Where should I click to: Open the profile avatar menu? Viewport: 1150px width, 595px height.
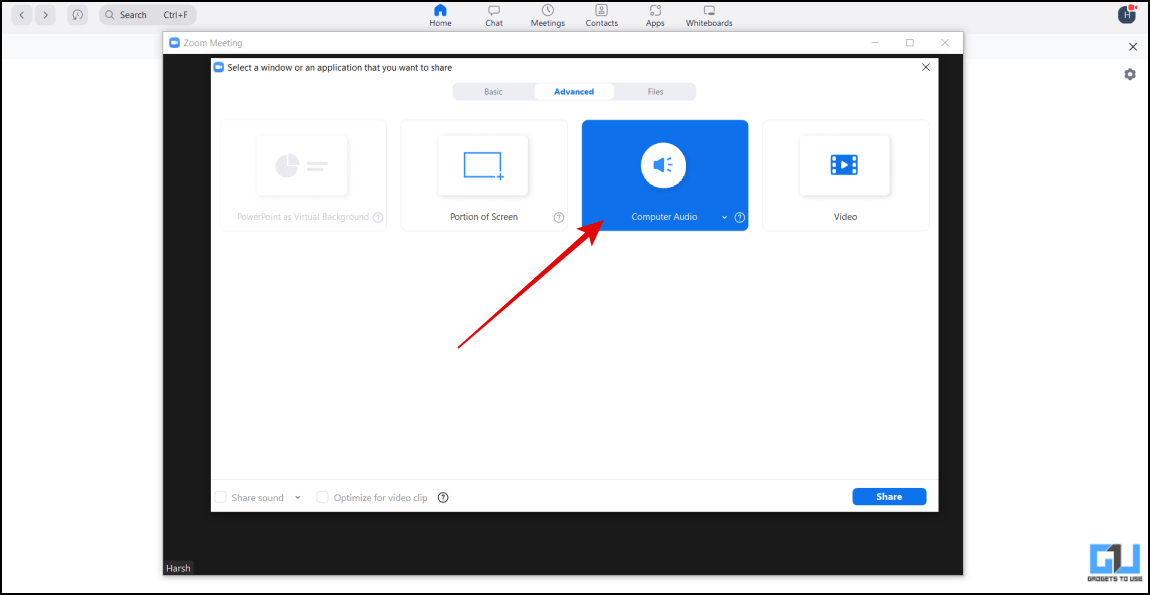tap(1127, 14)
